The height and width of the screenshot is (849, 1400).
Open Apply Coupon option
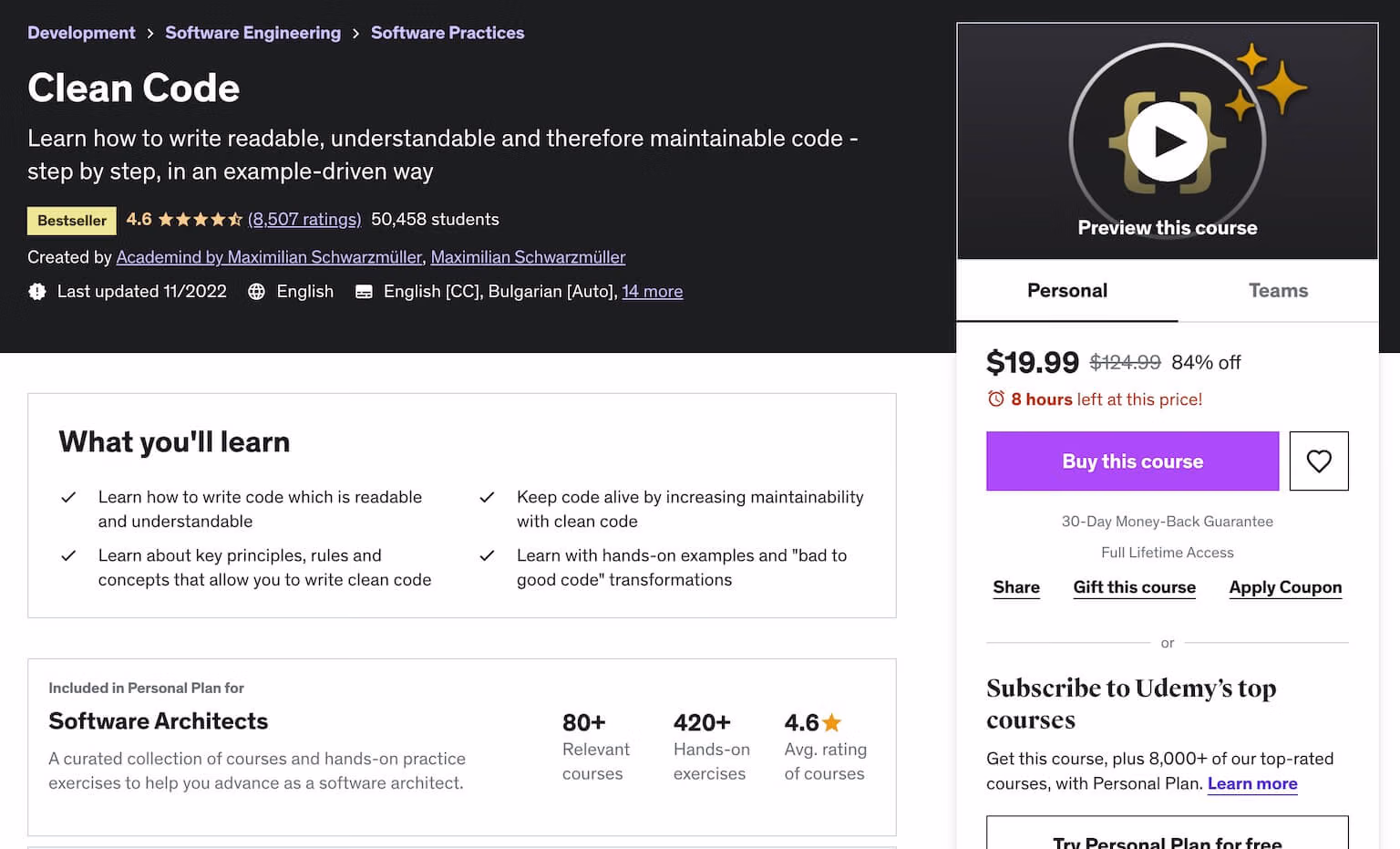(1285, 587)
